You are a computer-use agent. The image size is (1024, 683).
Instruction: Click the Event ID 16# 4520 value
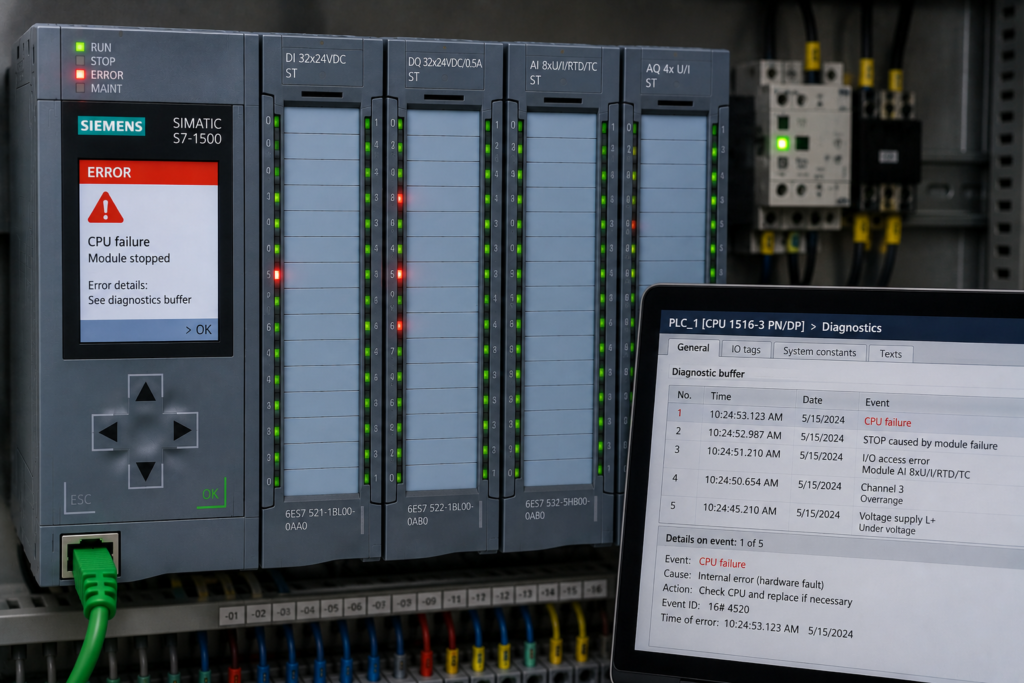[x=729, y=607]
